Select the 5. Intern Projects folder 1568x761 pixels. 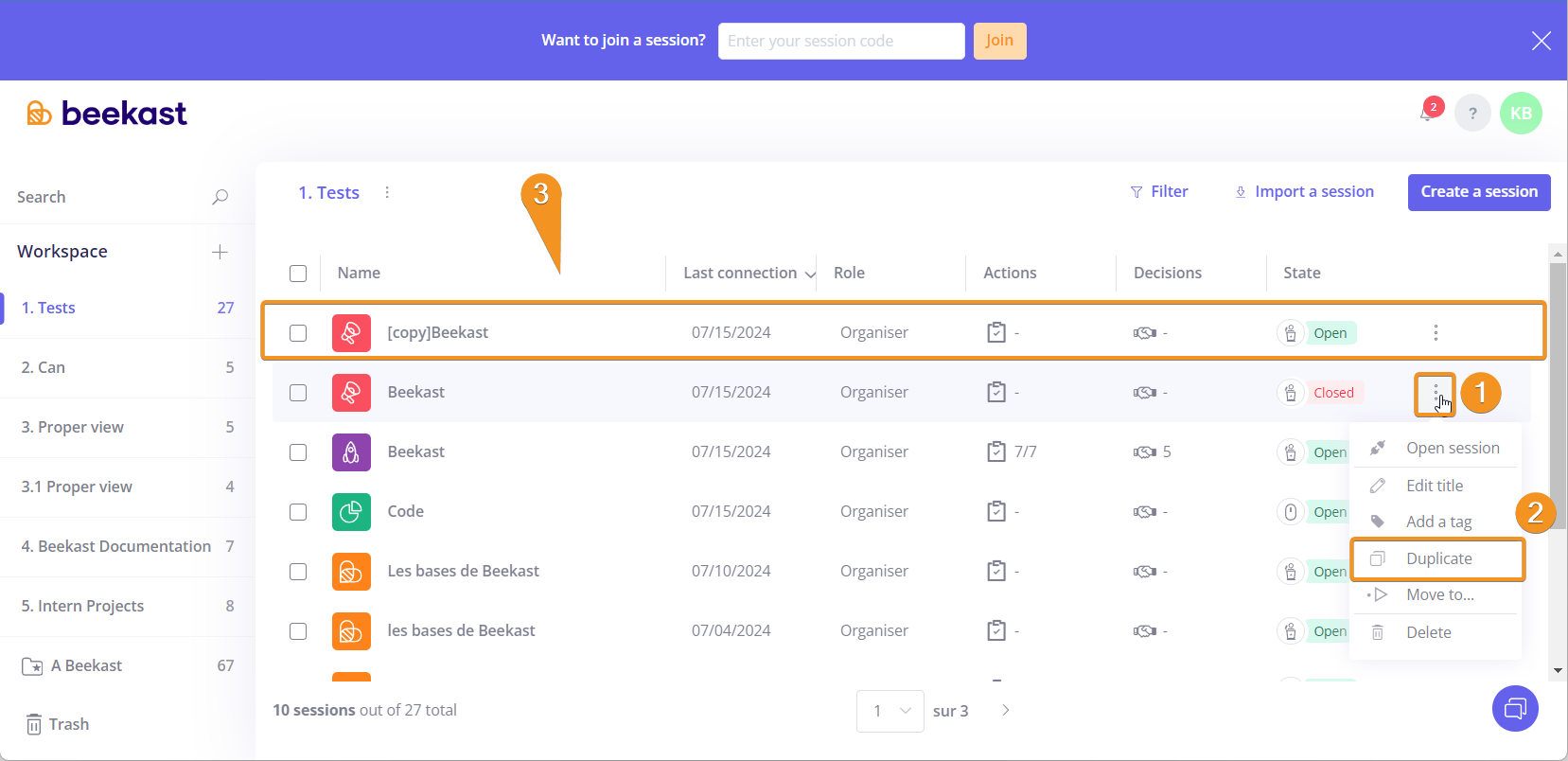point(127,606)
